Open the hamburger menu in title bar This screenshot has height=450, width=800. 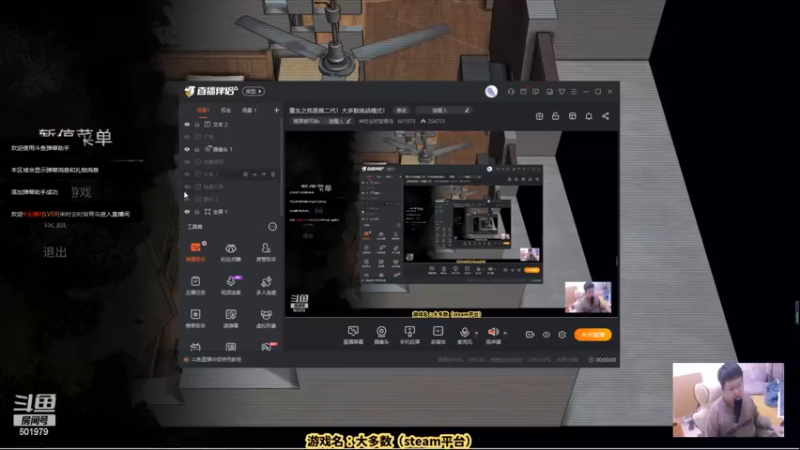[573, 91]
